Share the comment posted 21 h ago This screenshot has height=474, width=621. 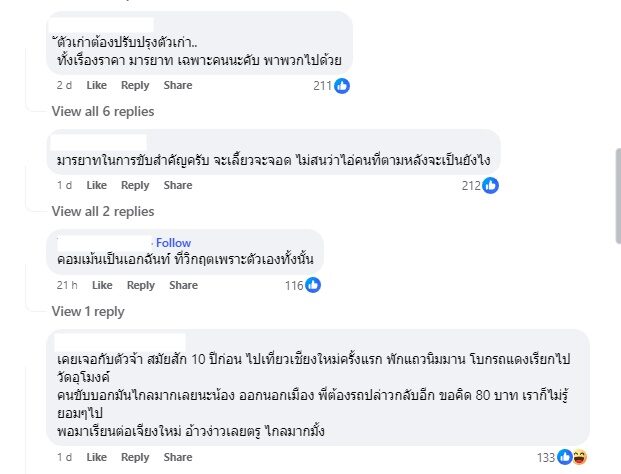coord(183,285)
